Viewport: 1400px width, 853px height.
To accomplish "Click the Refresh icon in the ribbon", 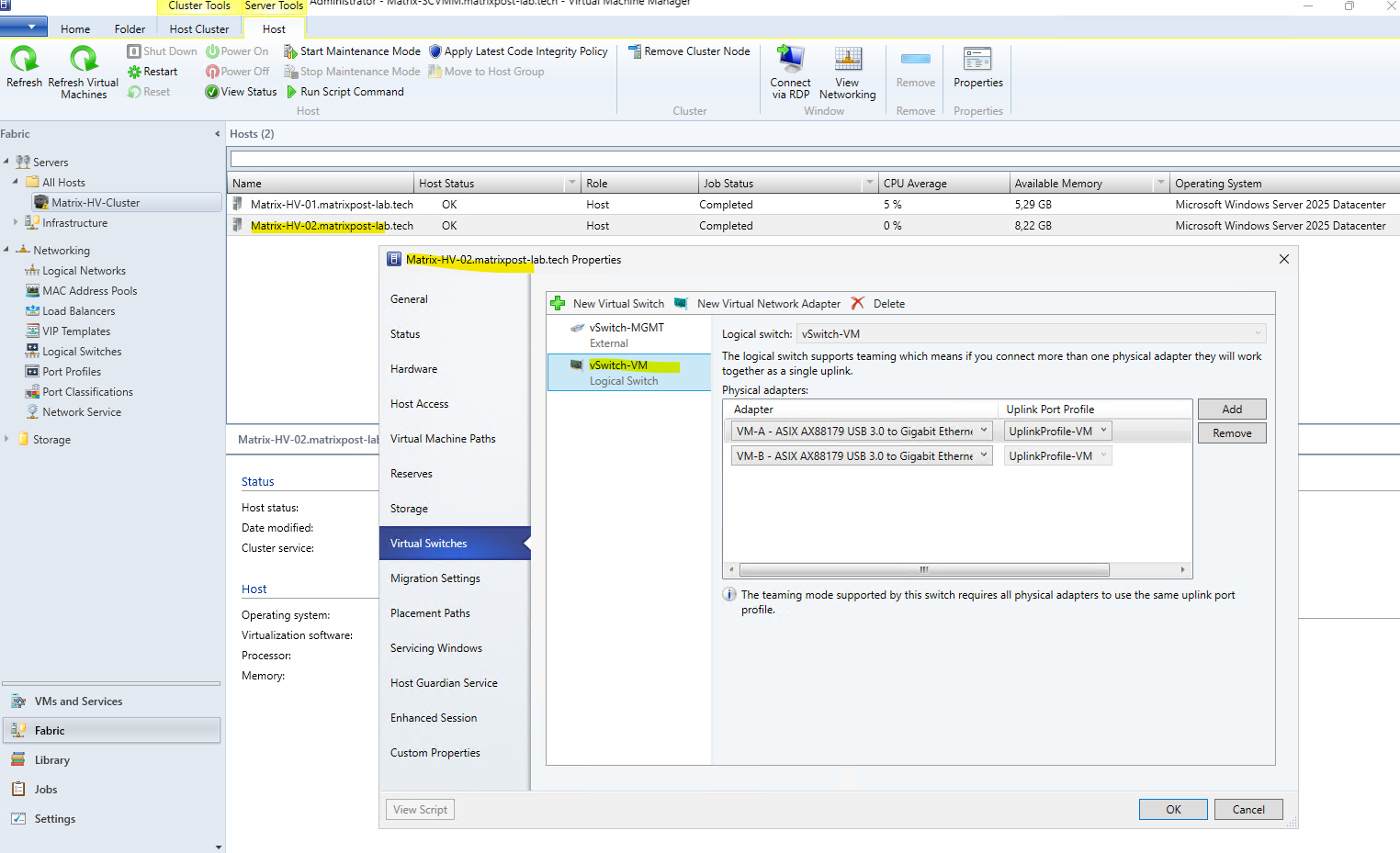I will 24,60.
